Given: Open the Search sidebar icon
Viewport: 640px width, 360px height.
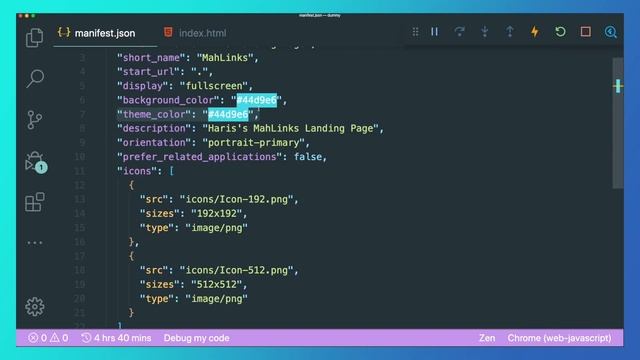Looking at the screenshot, I should click(35, 79).
